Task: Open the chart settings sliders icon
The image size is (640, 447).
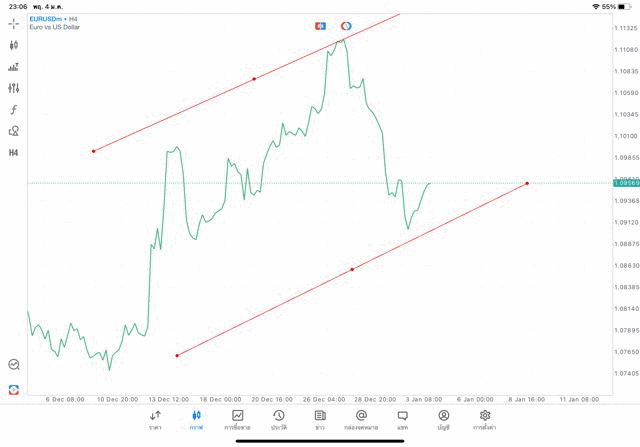Action: (13, 88)
